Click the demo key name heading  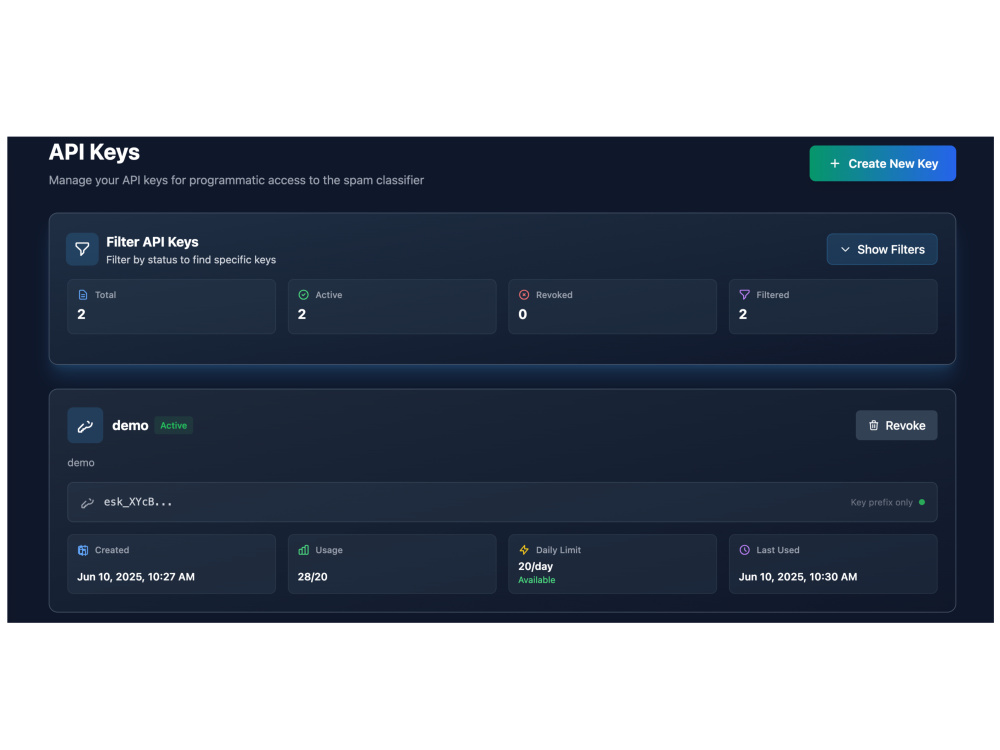pos(130,425)
